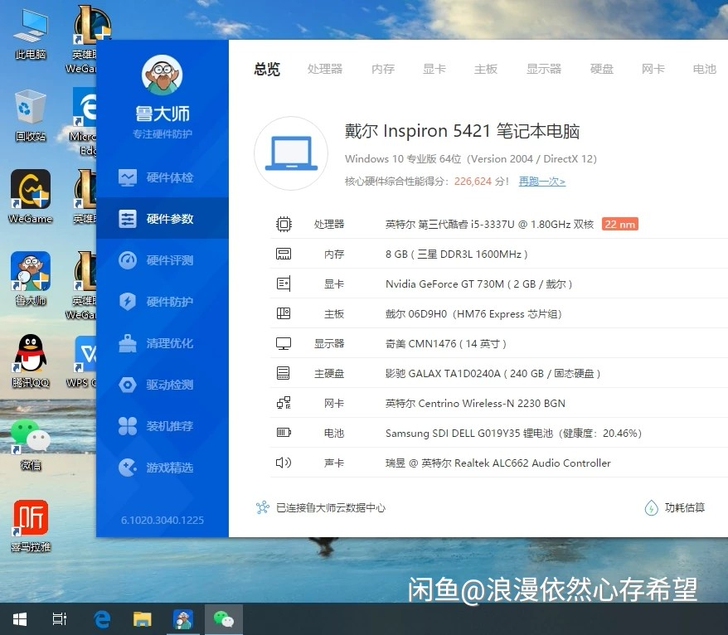Click the 影驰 GALAX TA1D0240A disk text
Image resolution: width=728 pixels, height=635 pixels.
click(x=493, y=373)
